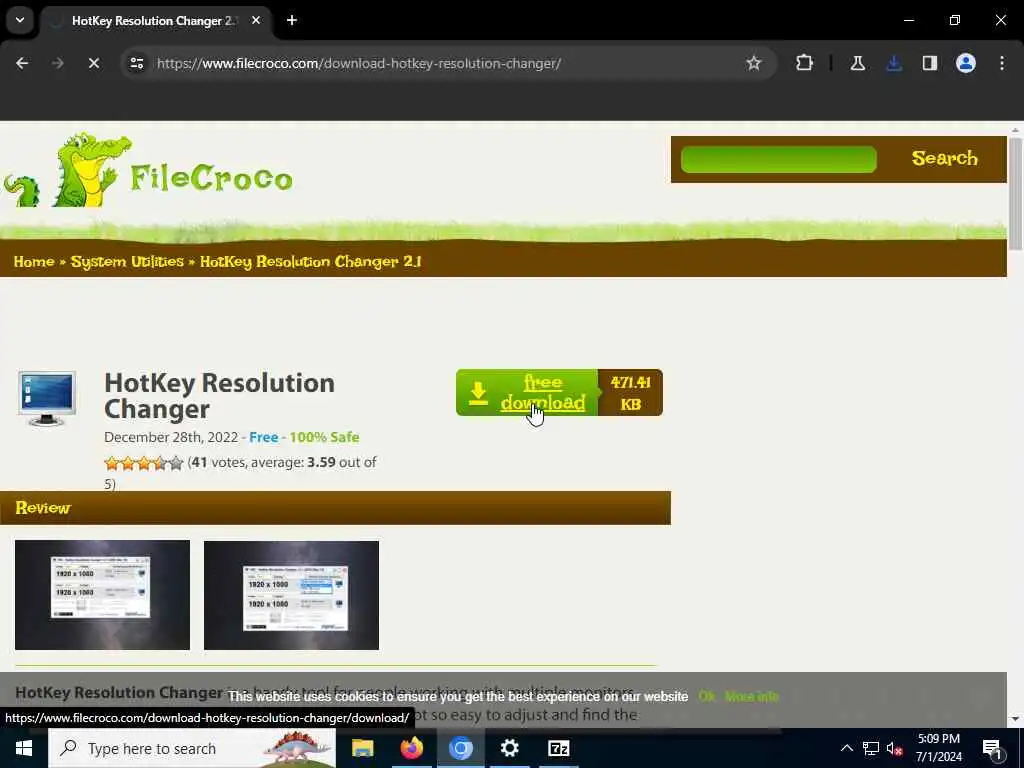Click the star rating widget
Screen dimensions: 1024x768
[x=144, y=463]
